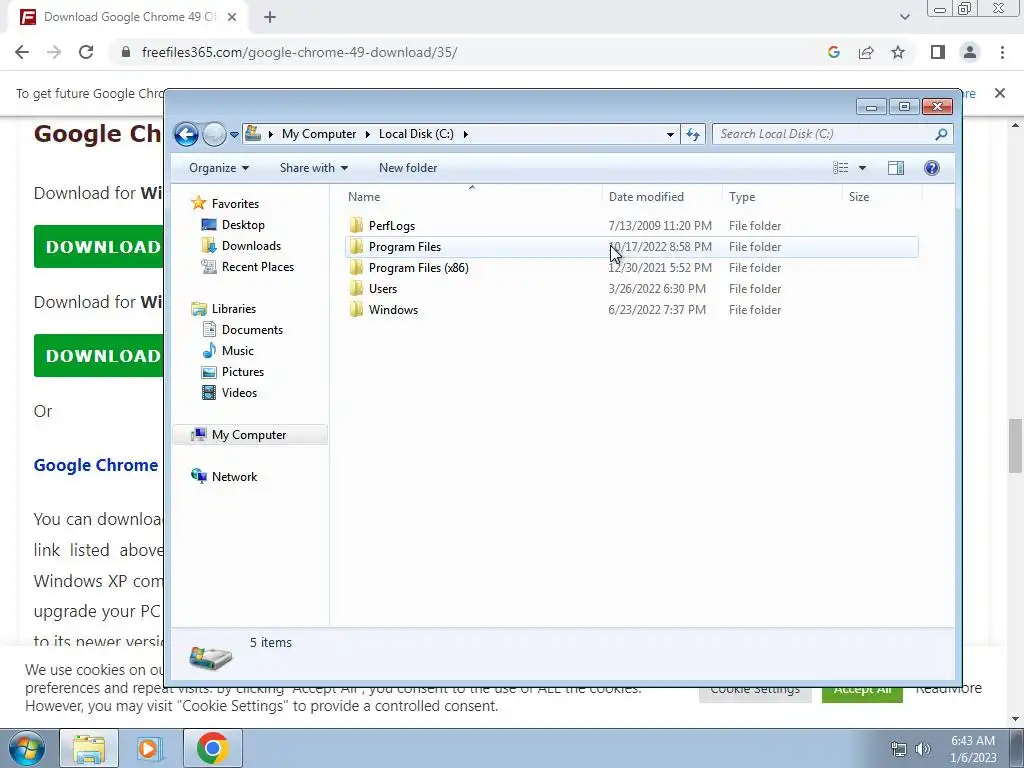
Task: Sort by Size column header
Action: (x=882, y=197)
